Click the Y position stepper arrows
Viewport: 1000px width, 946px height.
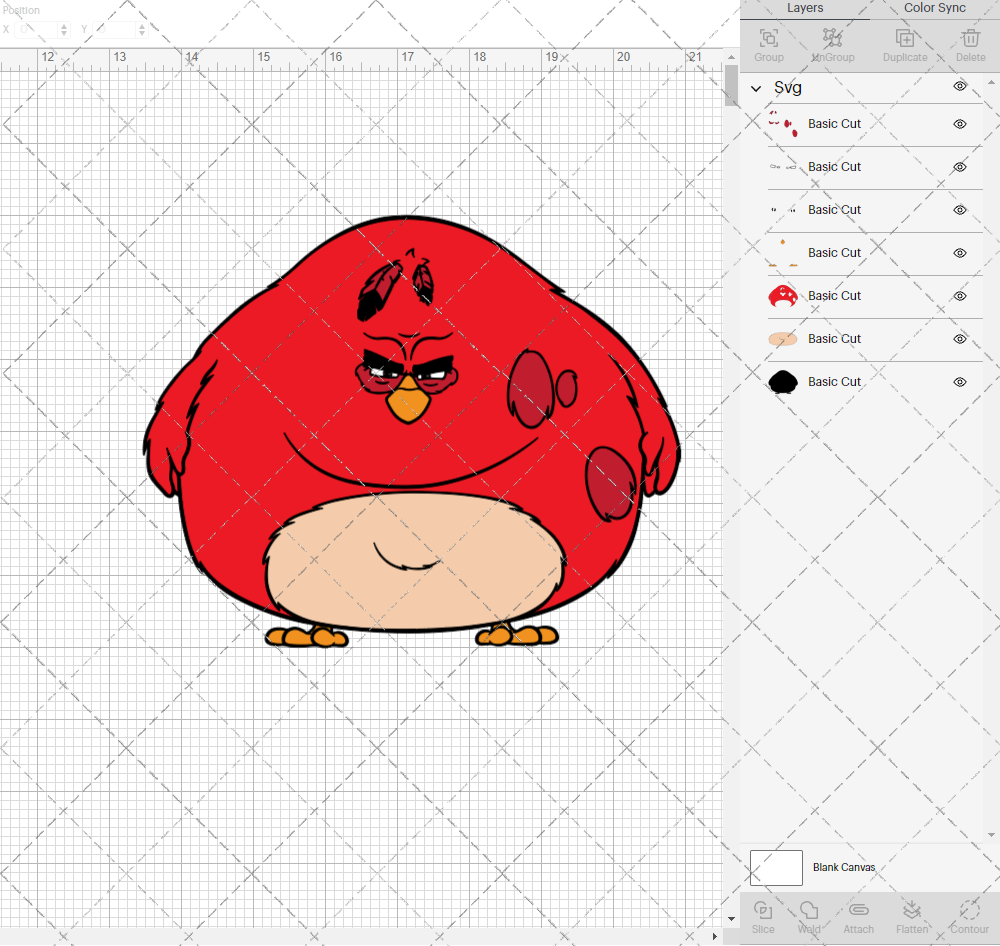[x=142, y=29]
